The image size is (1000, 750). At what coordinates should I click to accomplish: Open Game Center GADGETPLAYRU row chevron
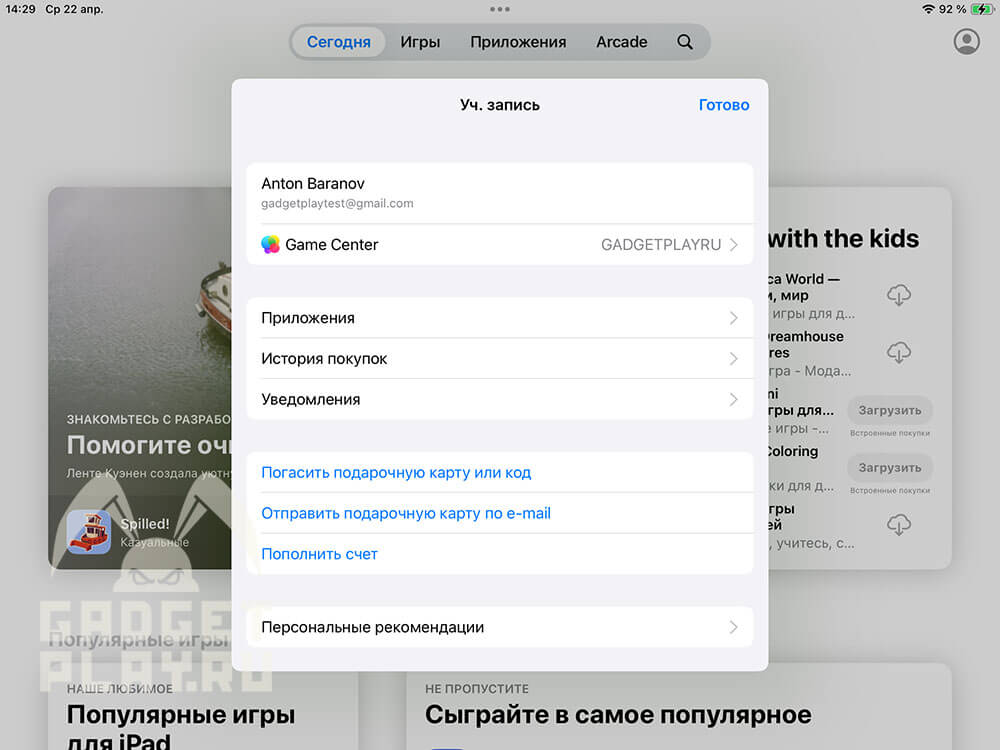pos(733,245)
